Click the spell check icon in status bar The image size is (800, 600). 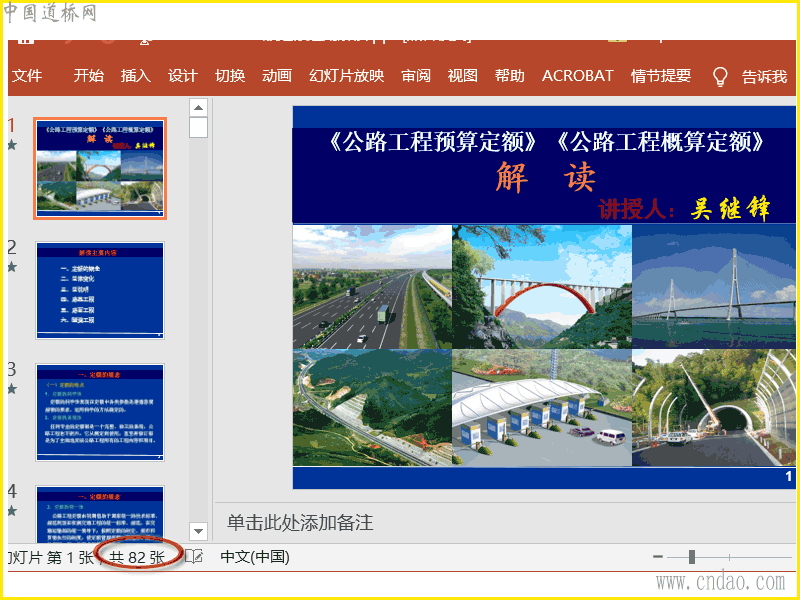coord(194,557)
